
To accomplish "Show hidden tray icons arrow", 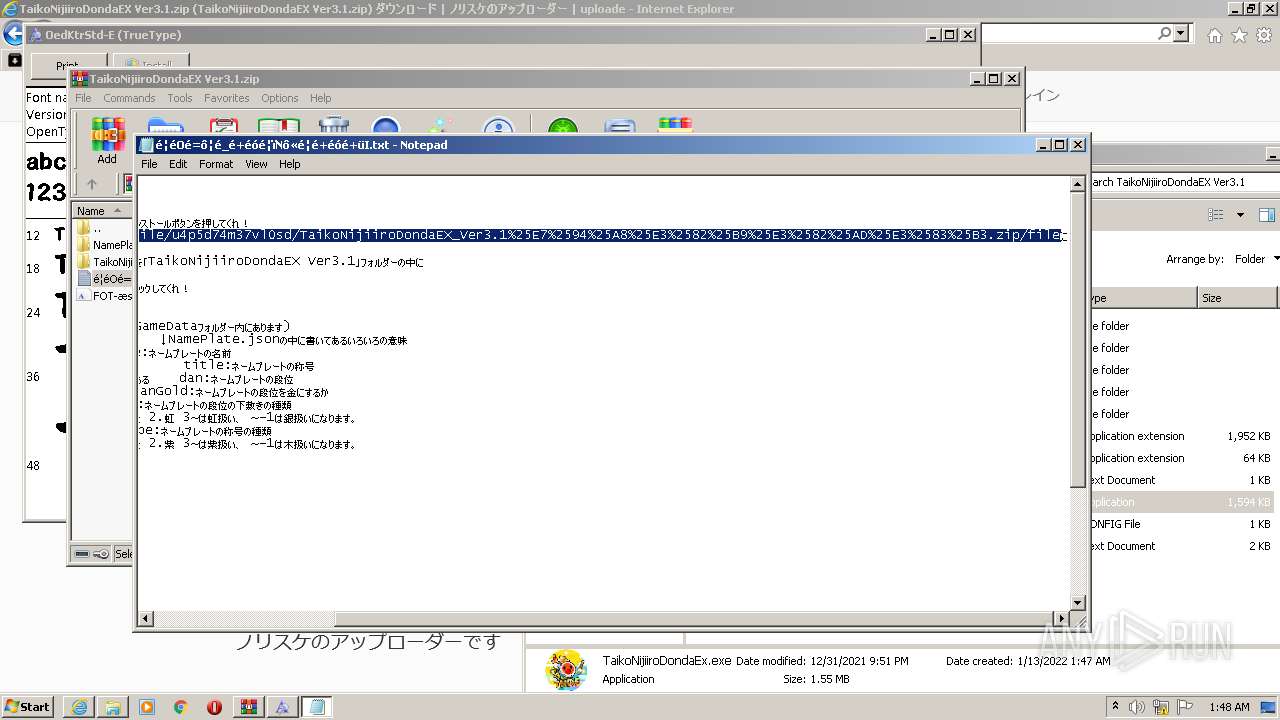I will pyautogui.click(x=1116, y=707).
